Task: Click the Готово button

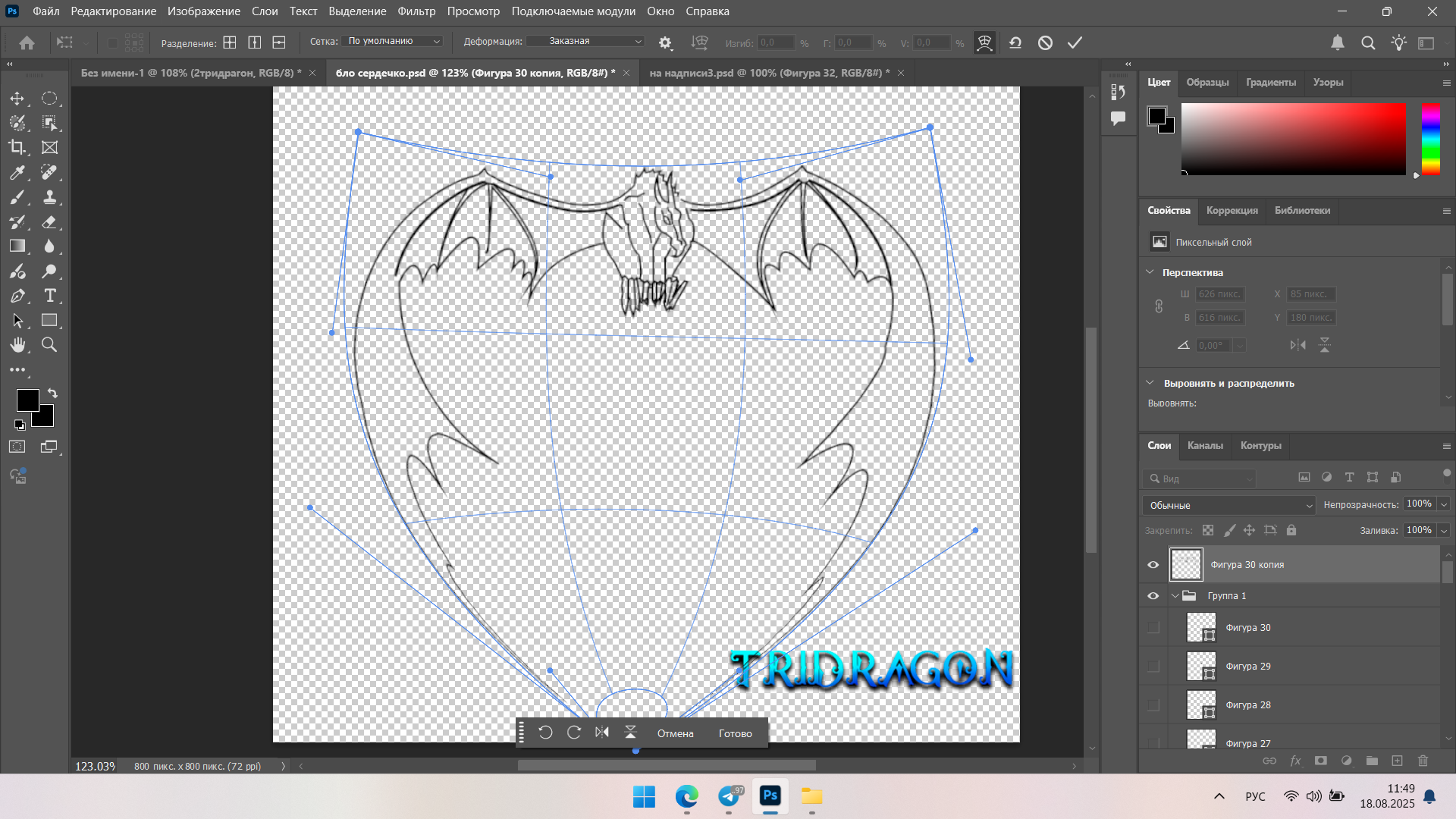Action: 735,733
